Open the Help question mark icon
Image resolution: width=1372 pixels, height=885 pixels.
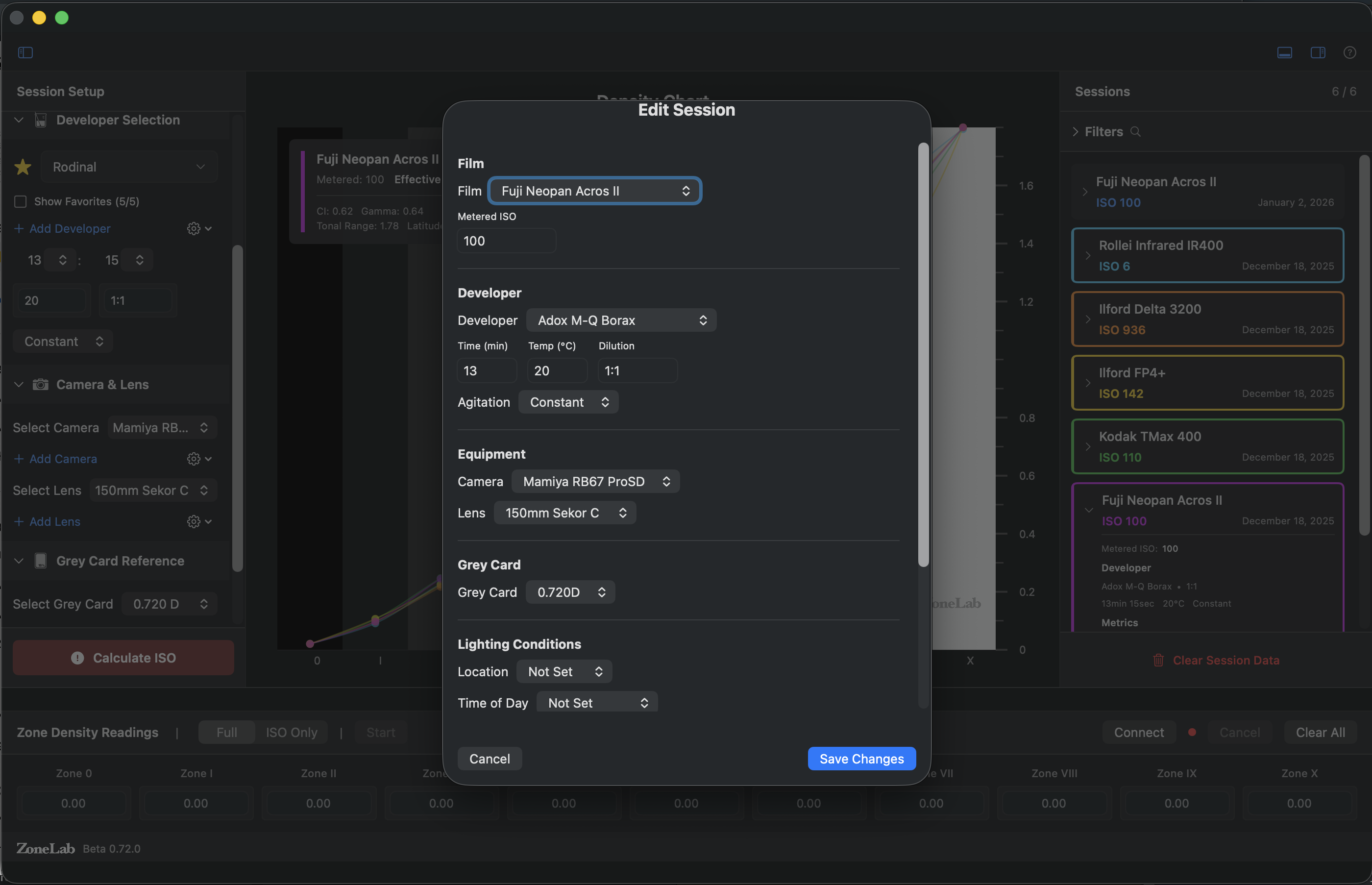(1349, 52)
